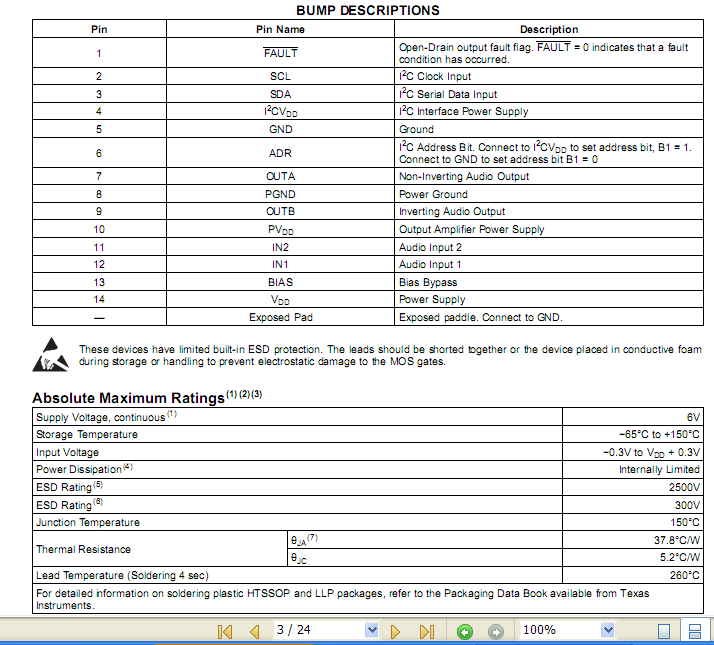Click the FAULT pin name cell
This screenshot has height=645, width=714.
280,53
